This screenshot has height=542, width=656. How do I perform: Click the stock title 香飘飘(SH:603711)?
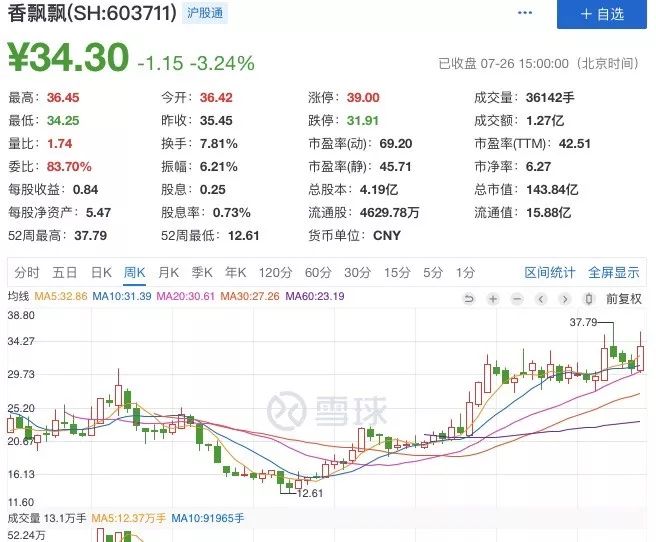[92, 13]
